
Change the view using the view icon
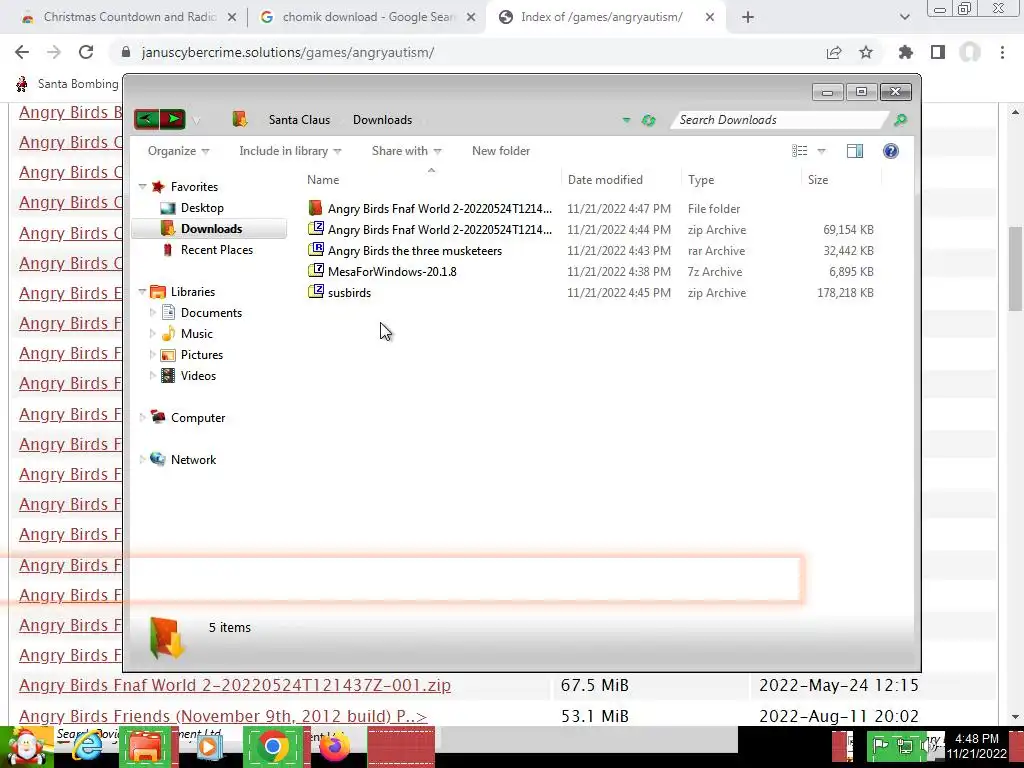coord(799,151)
